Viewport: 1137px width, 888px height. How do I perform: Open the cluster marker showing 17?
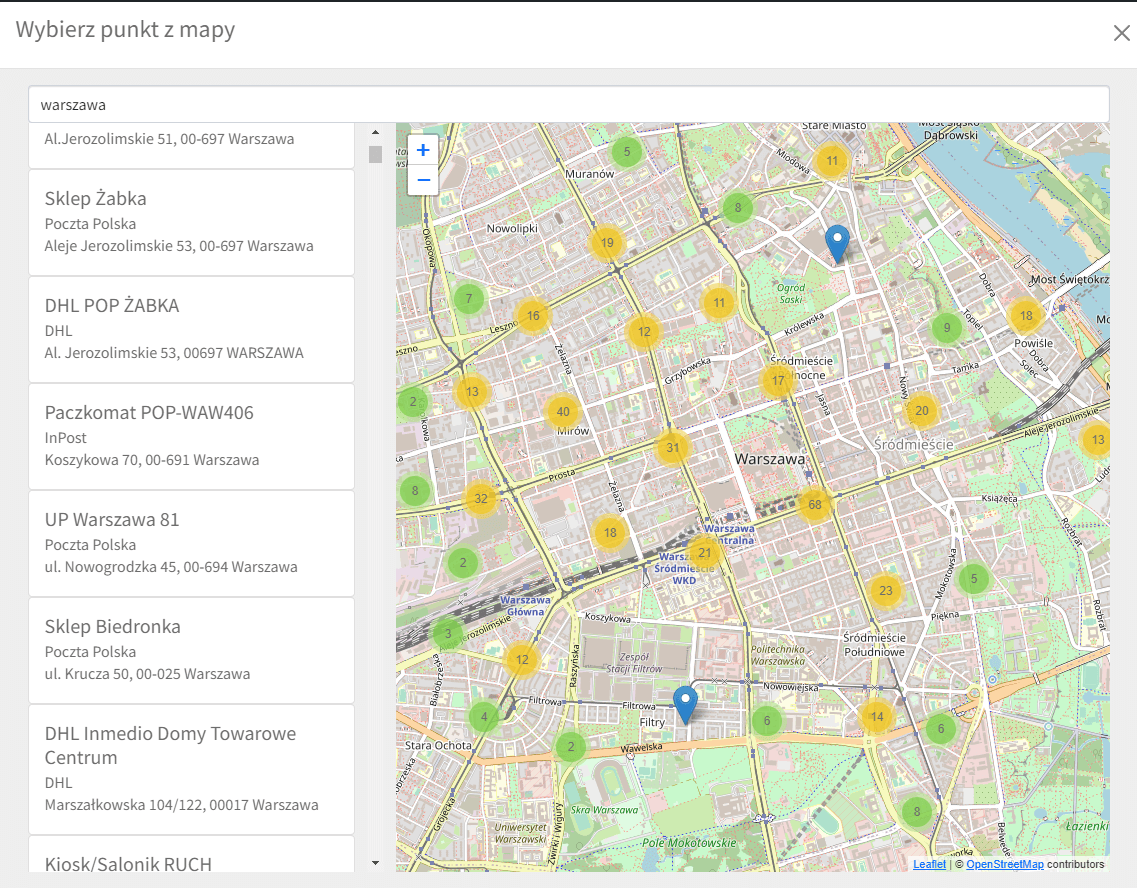coord(778,380)
